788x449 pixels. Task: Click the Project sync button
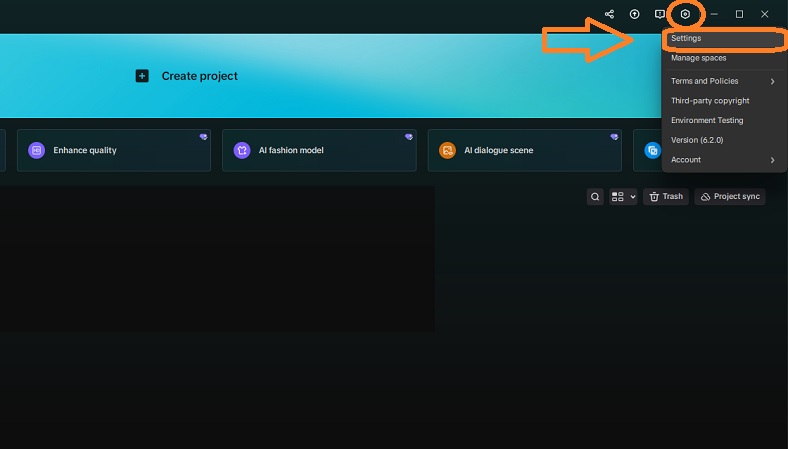730,197
